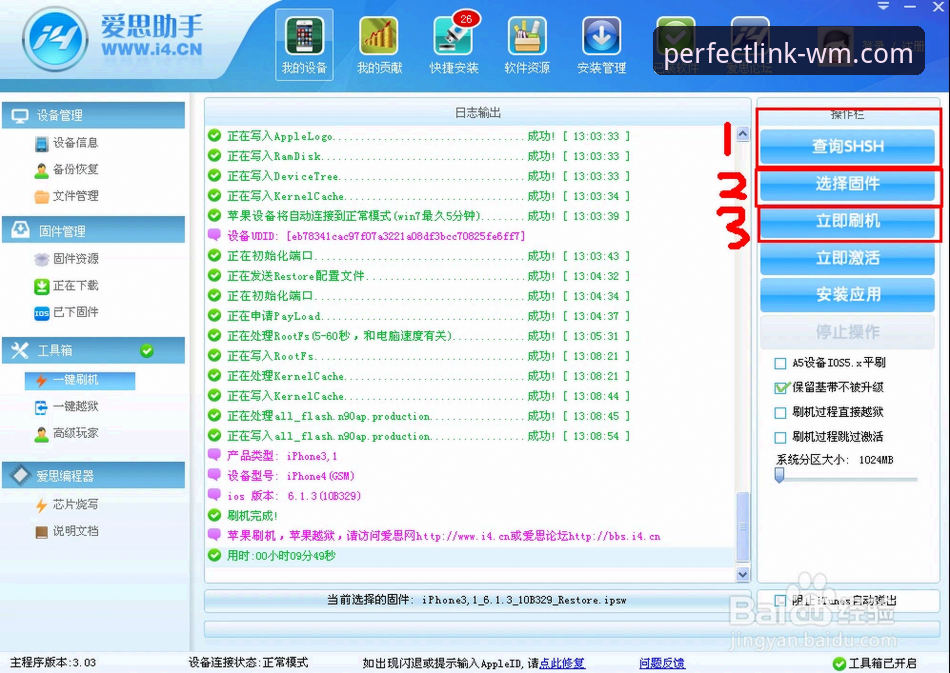Click 主程序版本:3.03 status text
This screenshot has width=950, height=673.
53,663
